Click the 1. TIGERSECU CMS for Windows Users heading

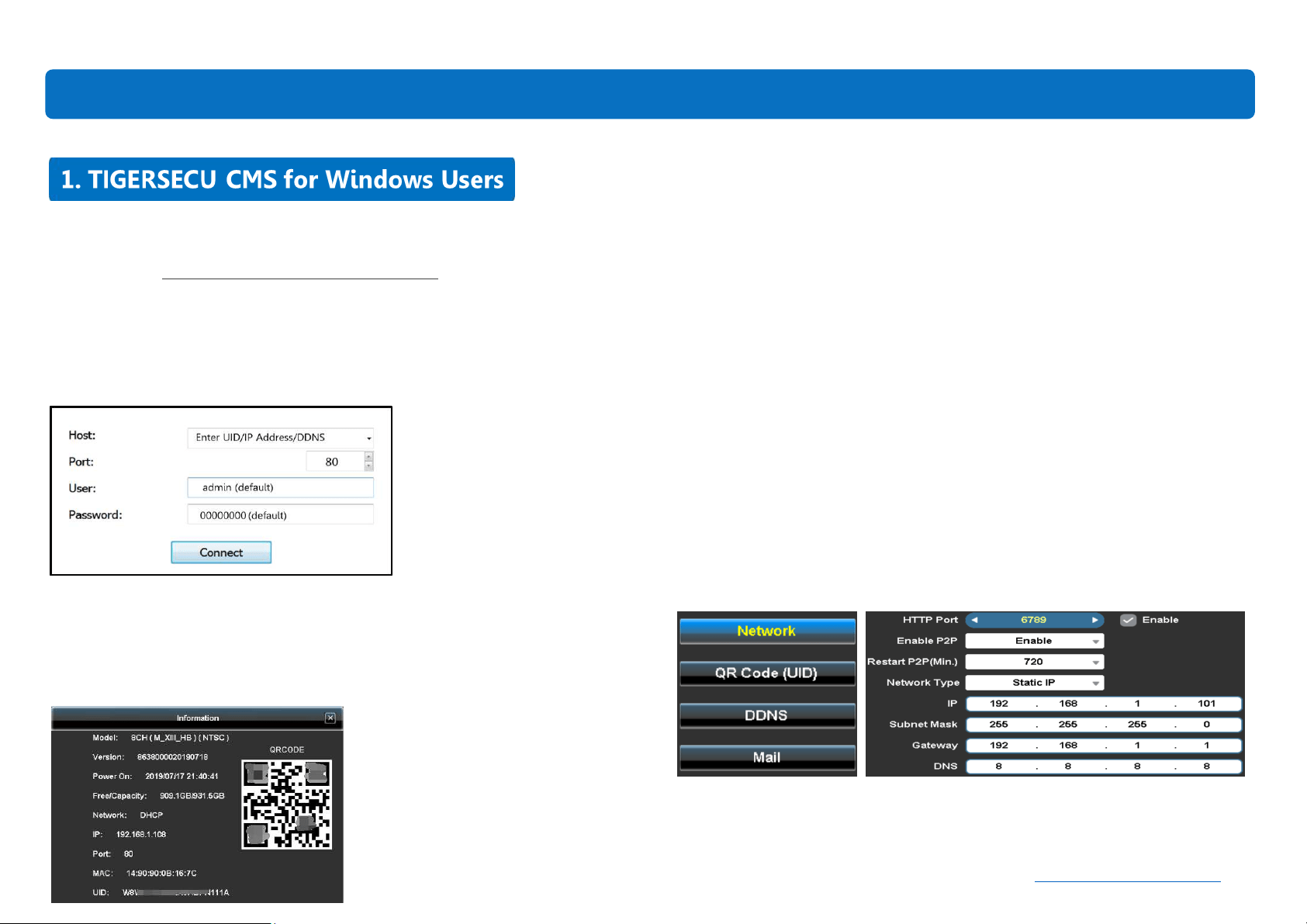282,179
